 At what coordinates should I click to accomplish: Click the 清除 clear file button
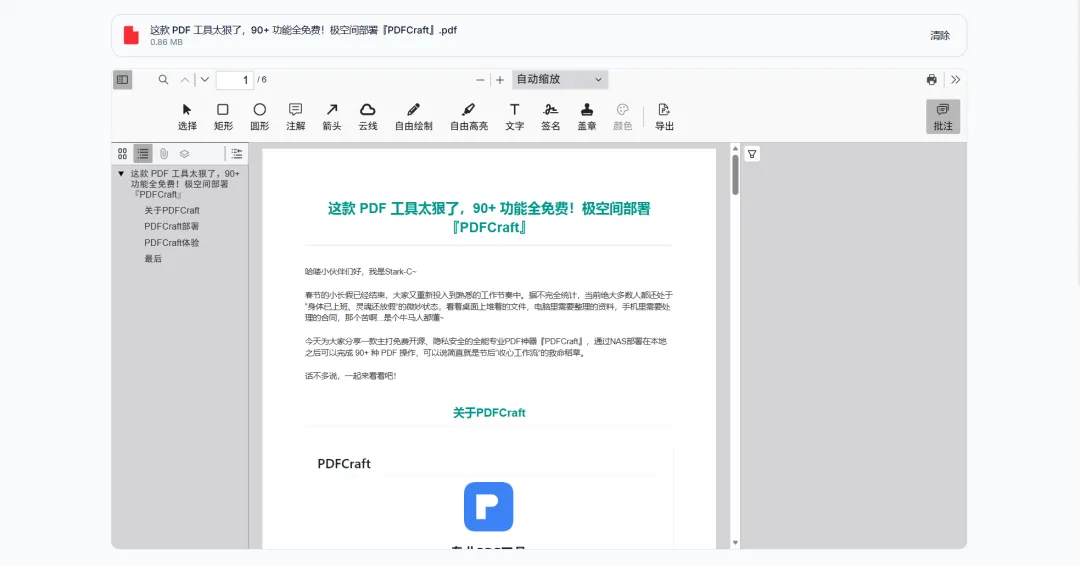coord(940,36)
